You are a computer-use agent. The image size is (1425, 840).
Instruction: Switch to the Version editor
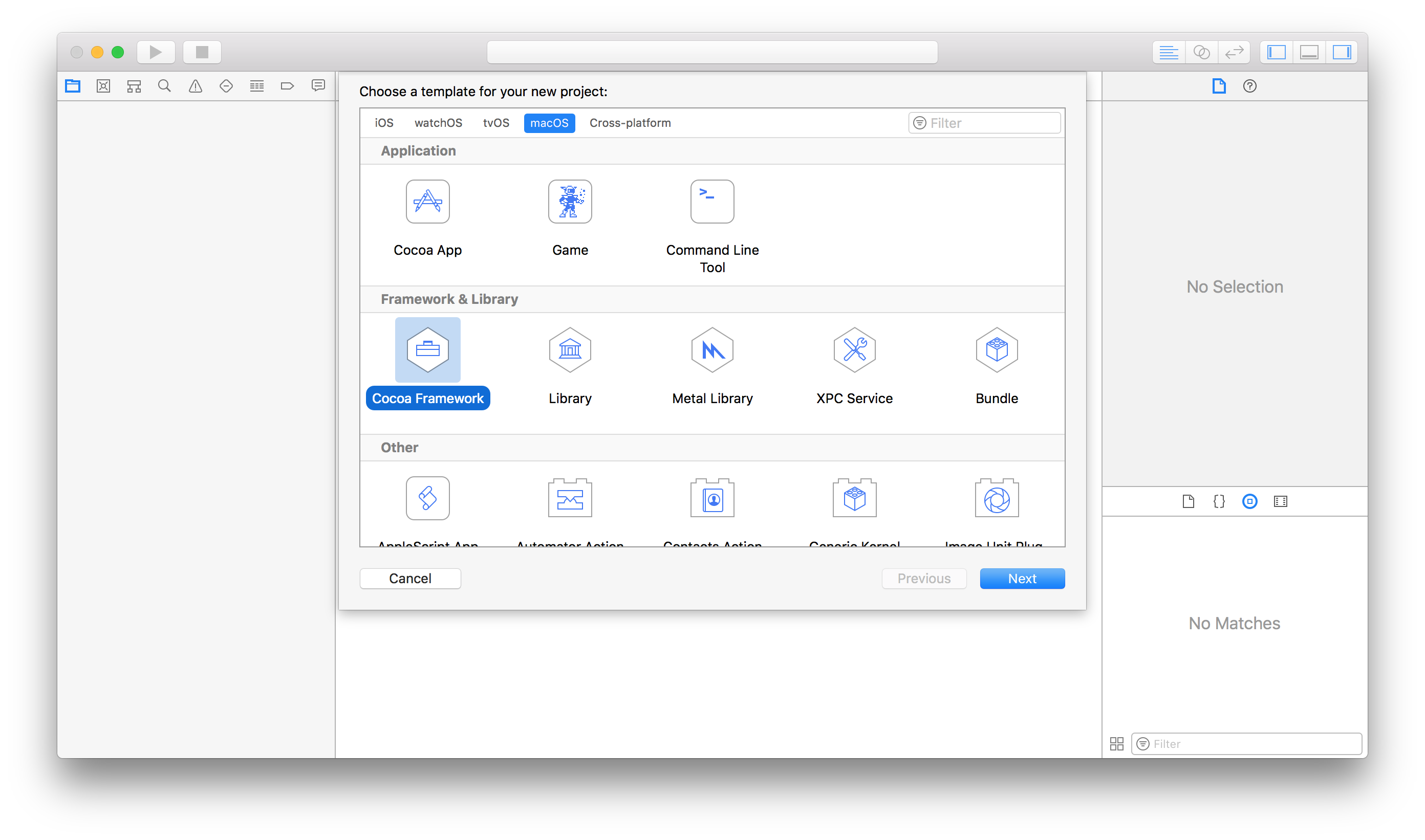point(1234,52)
